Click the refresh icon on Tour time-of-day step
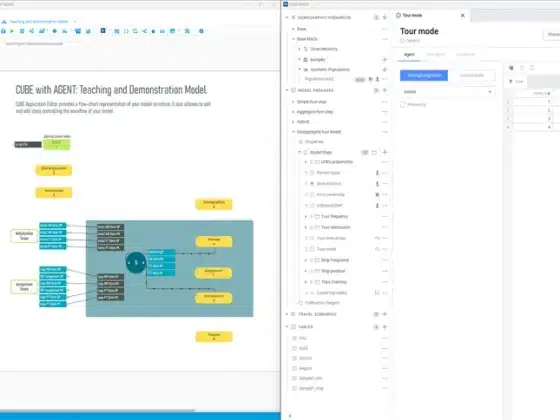The image size is (560, 420). click(377, 238)
